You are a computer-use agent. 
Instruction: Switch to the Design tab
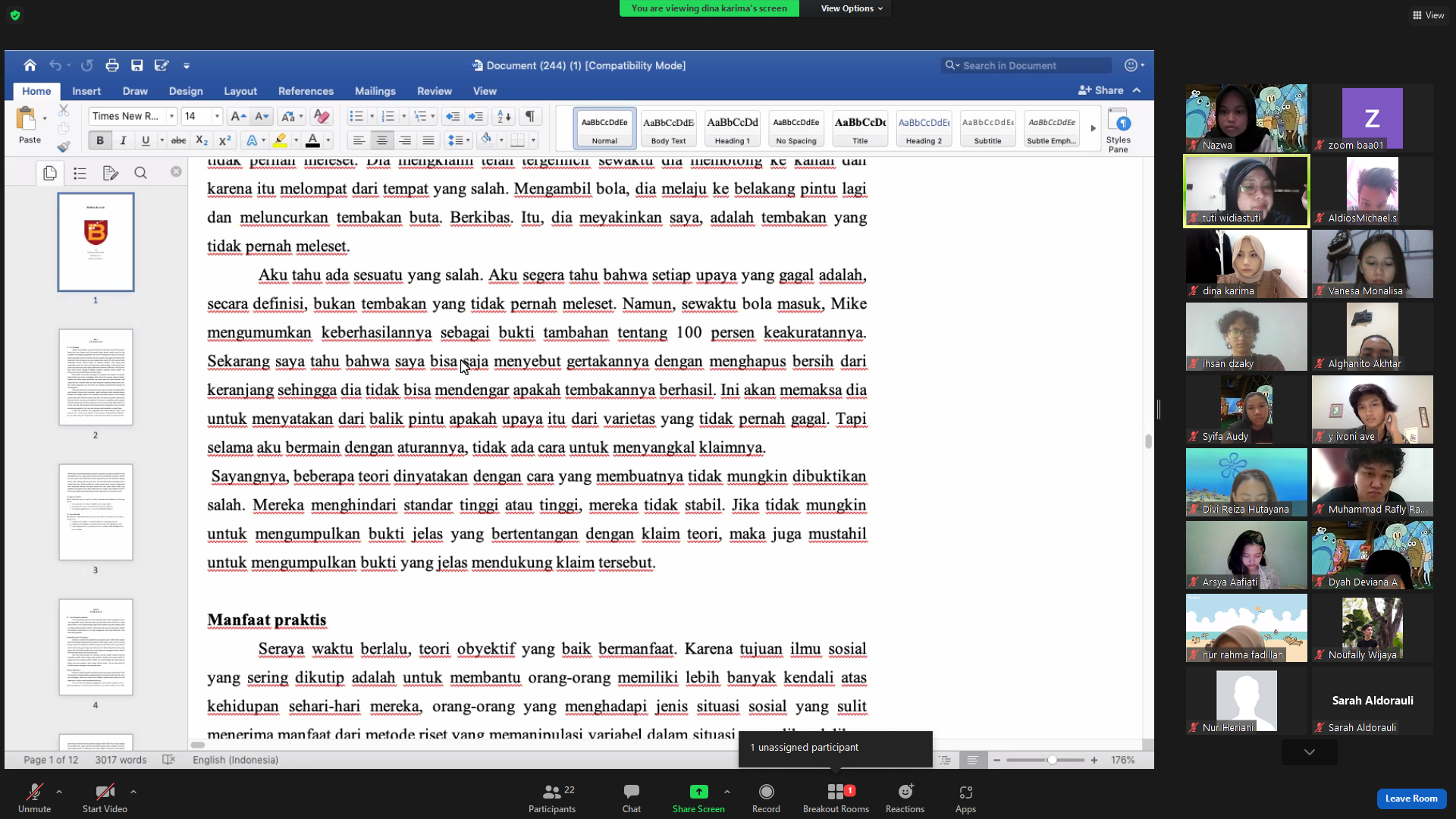pos(186,91)
